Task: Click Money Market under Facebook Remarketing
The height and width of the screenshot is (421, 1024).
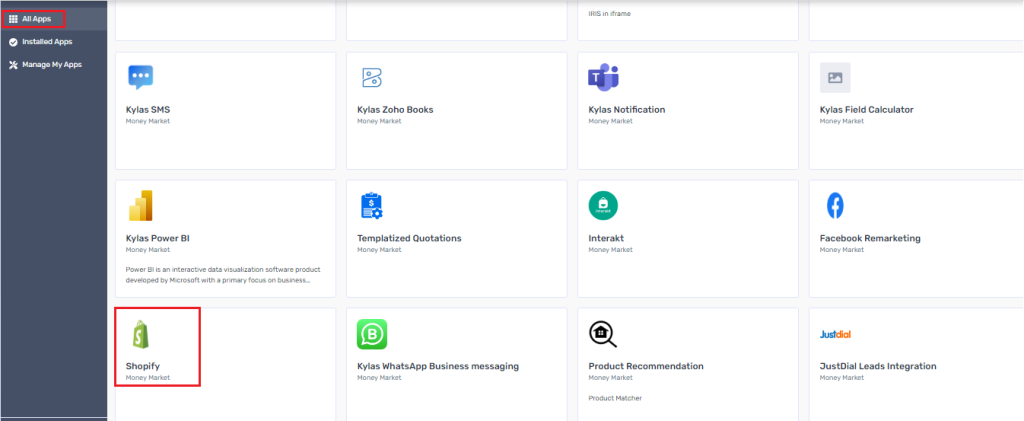Action: [842, 250]
